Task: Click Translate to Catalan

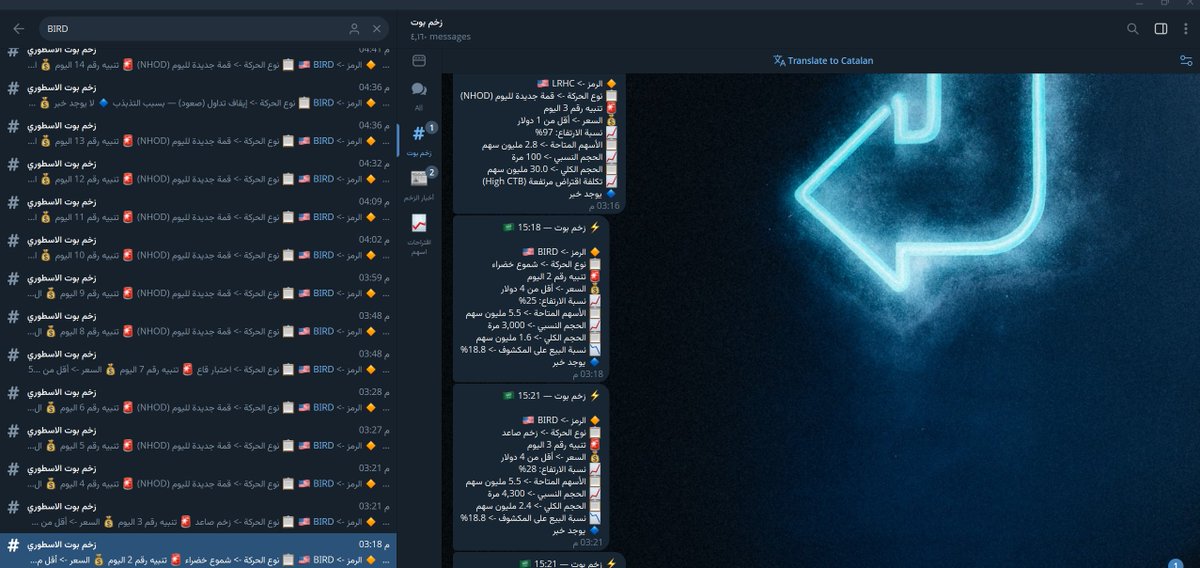Action: pos(823,60)
